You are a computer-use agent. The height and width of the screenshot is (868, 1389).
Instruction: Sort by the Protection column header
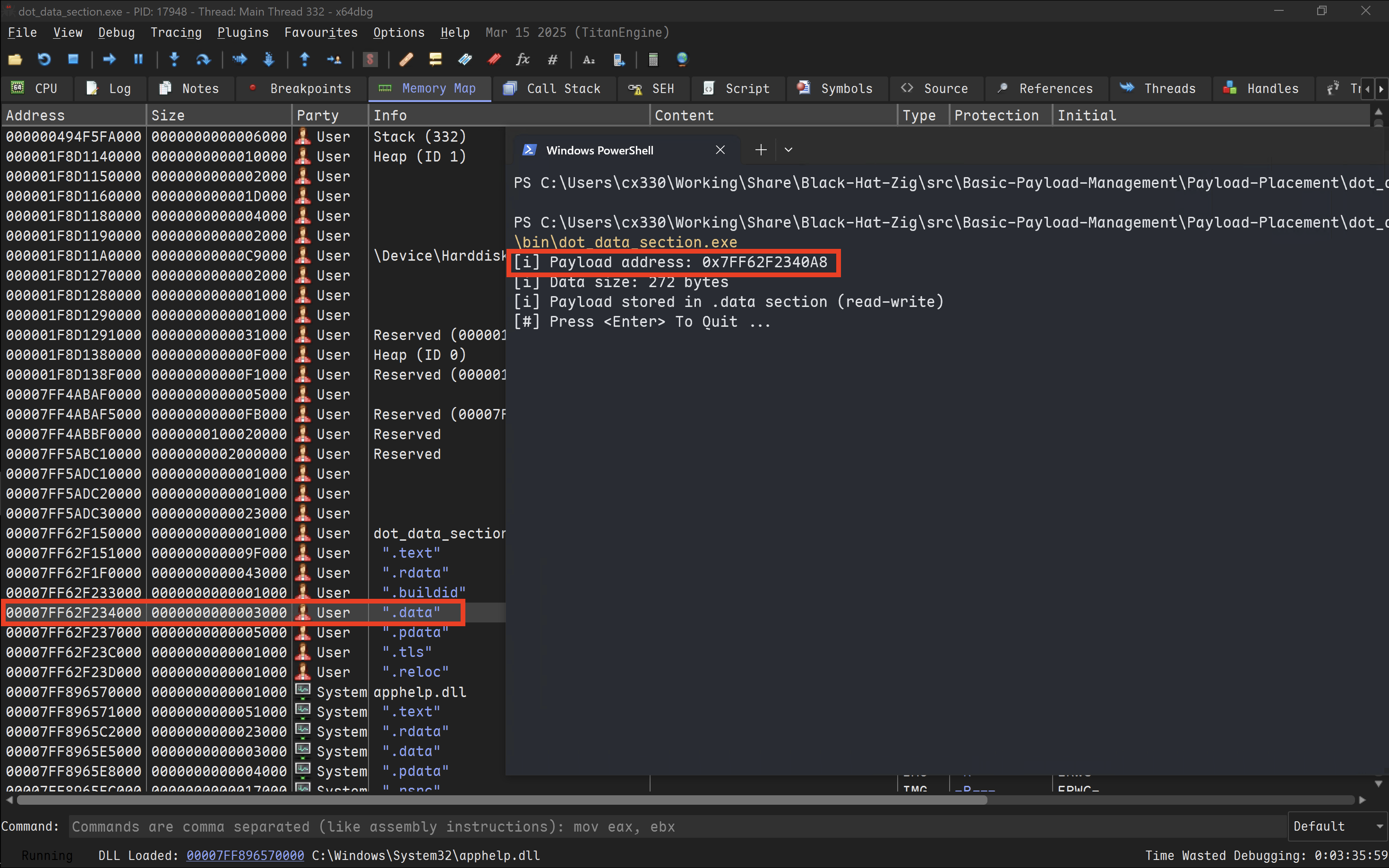(x=1000, y=115)
